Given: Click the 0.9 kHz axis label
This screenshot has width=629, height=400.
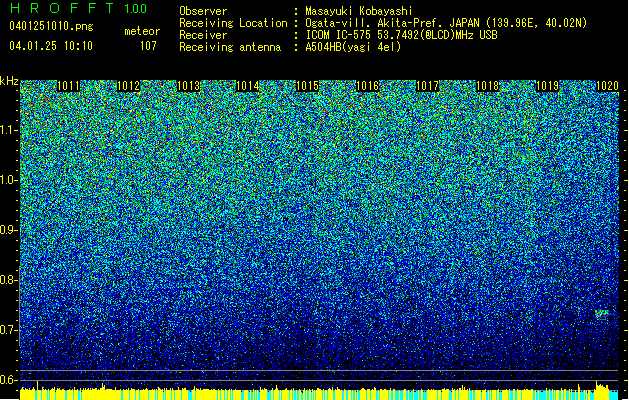Looking at the screenshot, I should 9,230.
